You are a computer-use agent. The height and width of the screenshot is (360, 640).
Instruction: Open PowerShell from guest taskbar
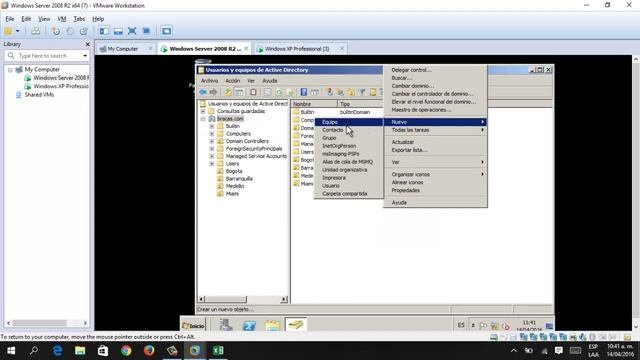tap(249, 325)
